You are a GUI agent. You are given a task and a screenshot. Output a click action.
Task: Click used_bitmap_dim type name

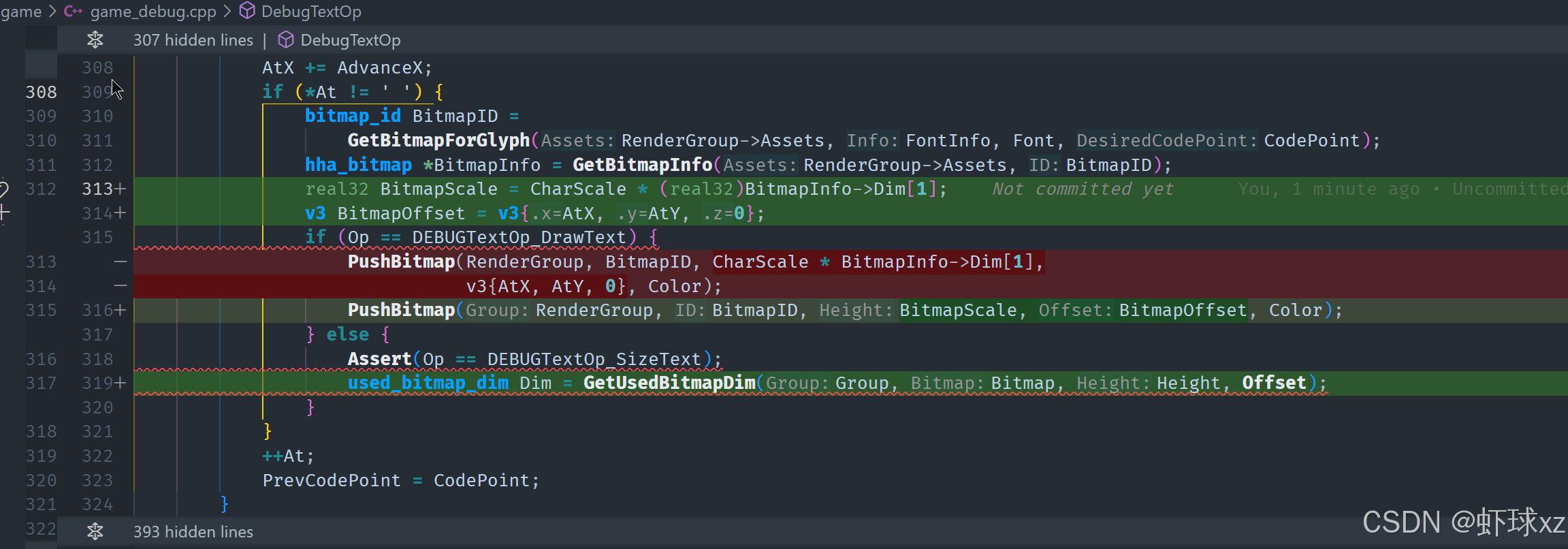click(428, 383)
